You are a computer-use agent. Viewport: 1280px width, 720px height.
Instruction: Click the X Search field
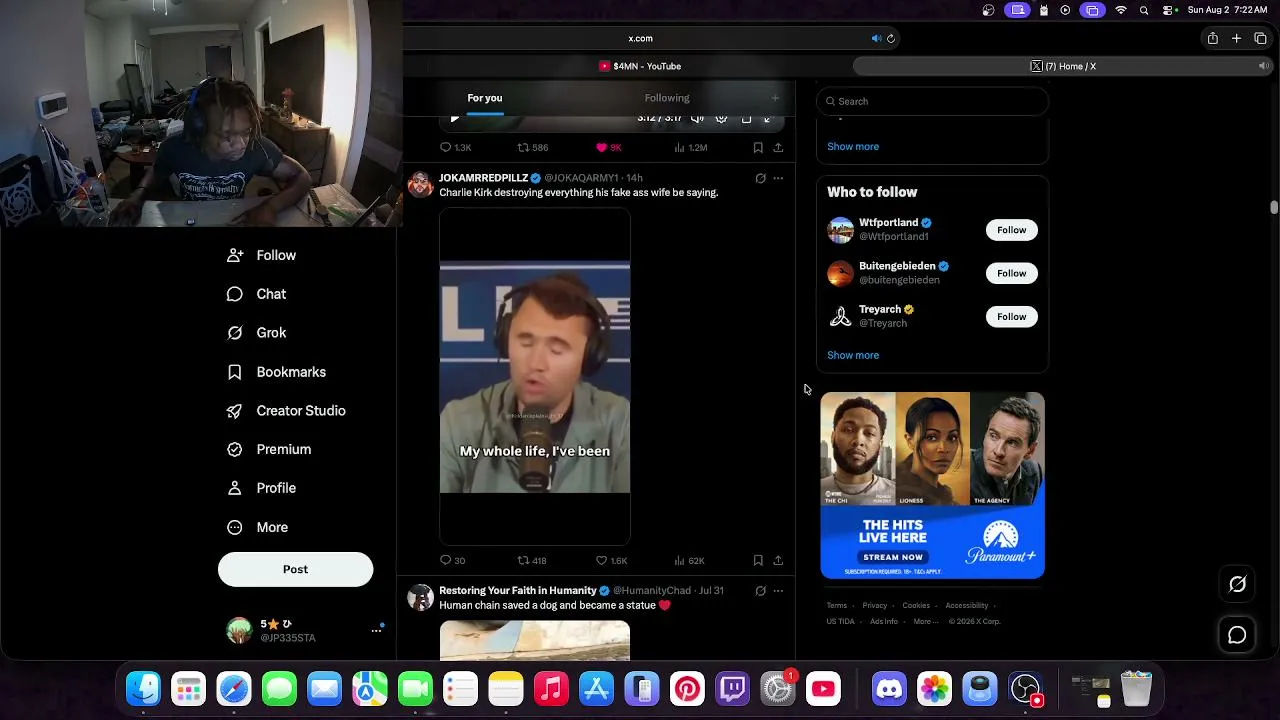(x=932, y=101)
